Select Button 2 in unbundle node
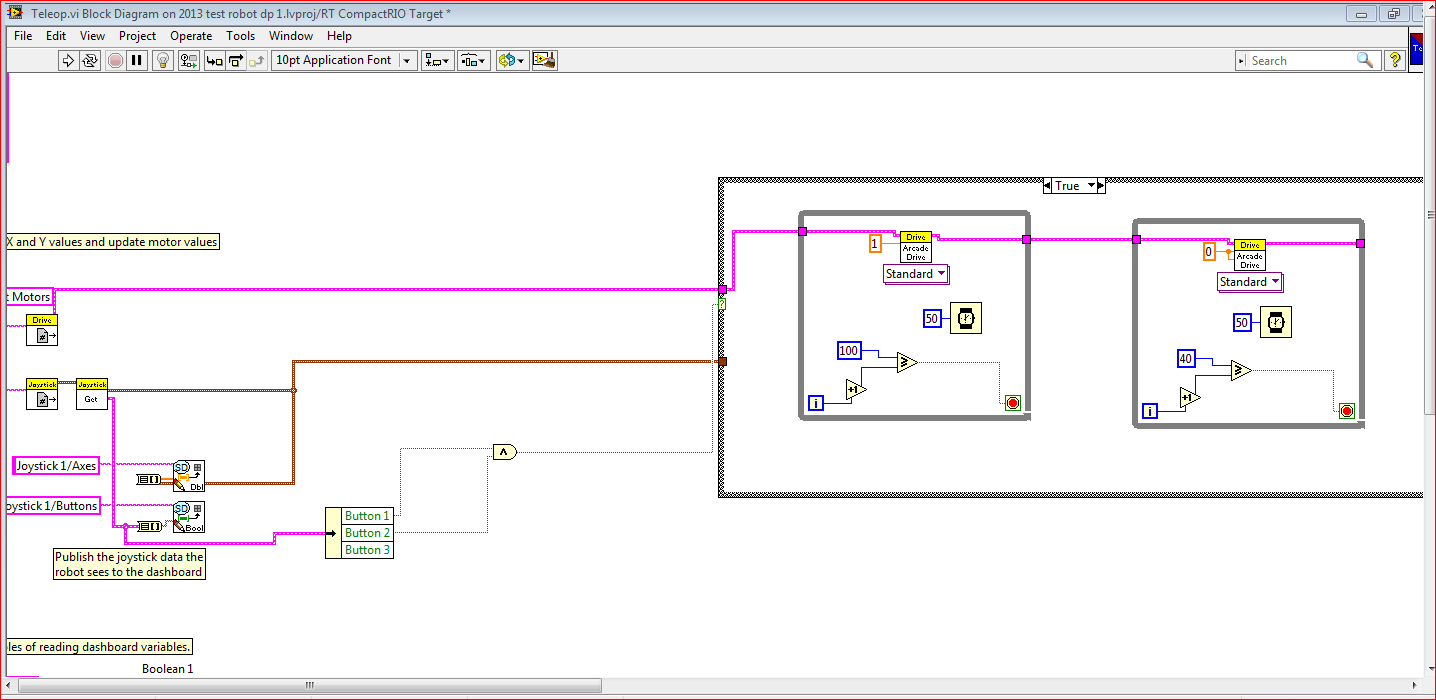 [x=367, y=533]
